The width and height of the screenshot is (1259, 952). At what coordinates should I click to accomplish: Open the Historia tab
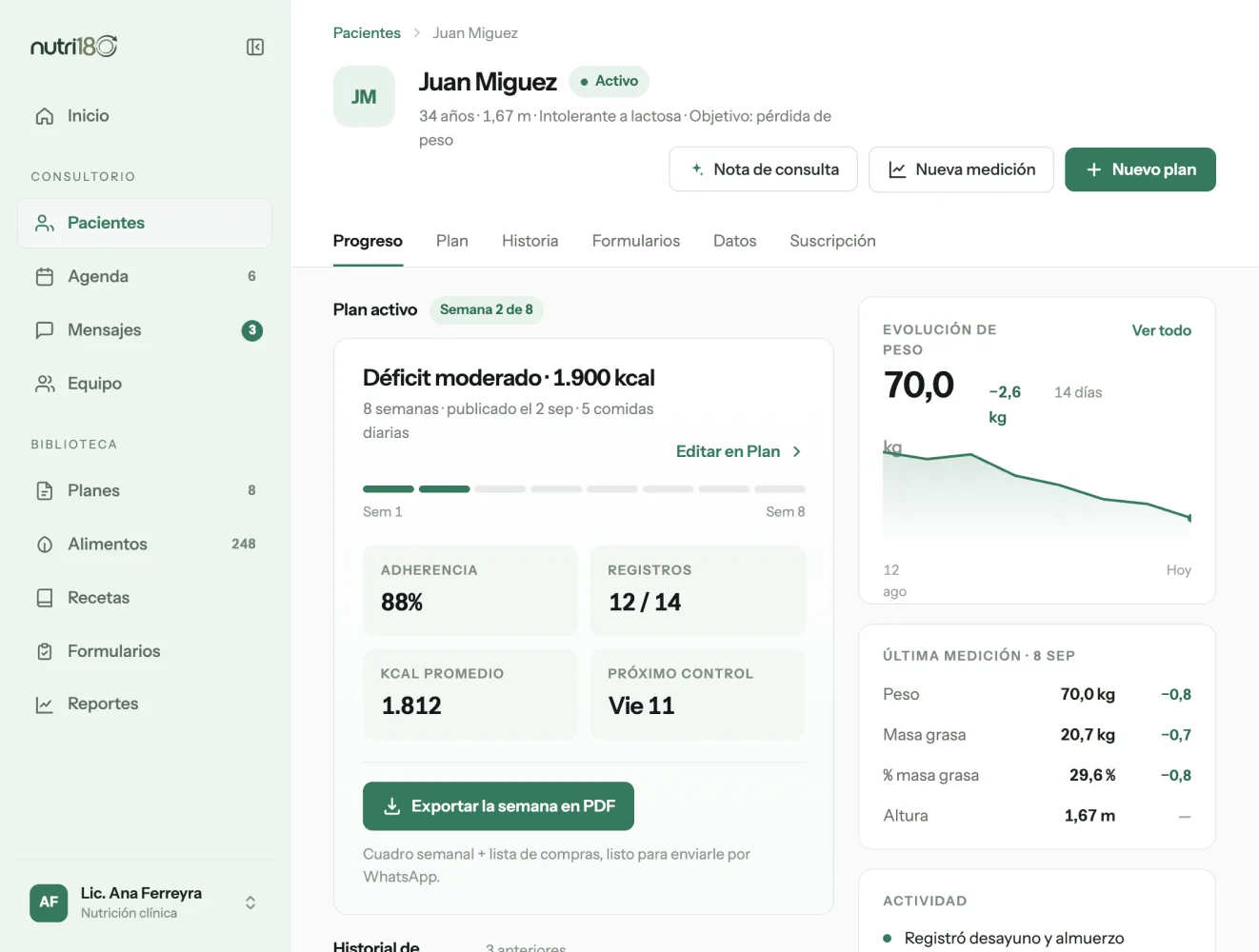pyautogui.click(x=530, y=241)
